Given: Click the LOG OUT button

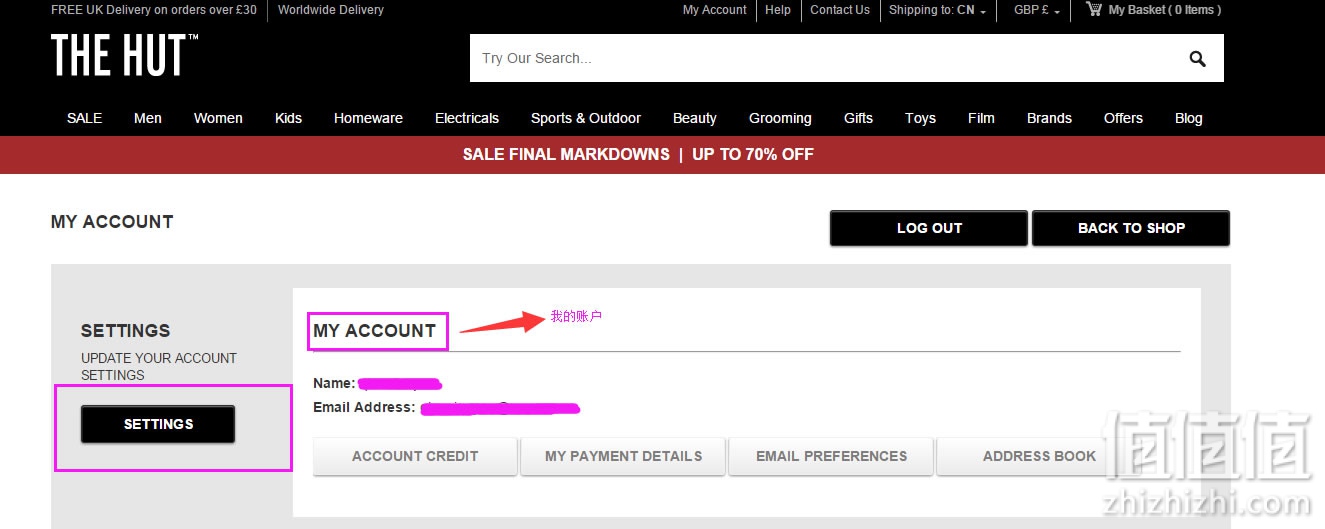Looking at the screenshot, I should tap(929, 228).
